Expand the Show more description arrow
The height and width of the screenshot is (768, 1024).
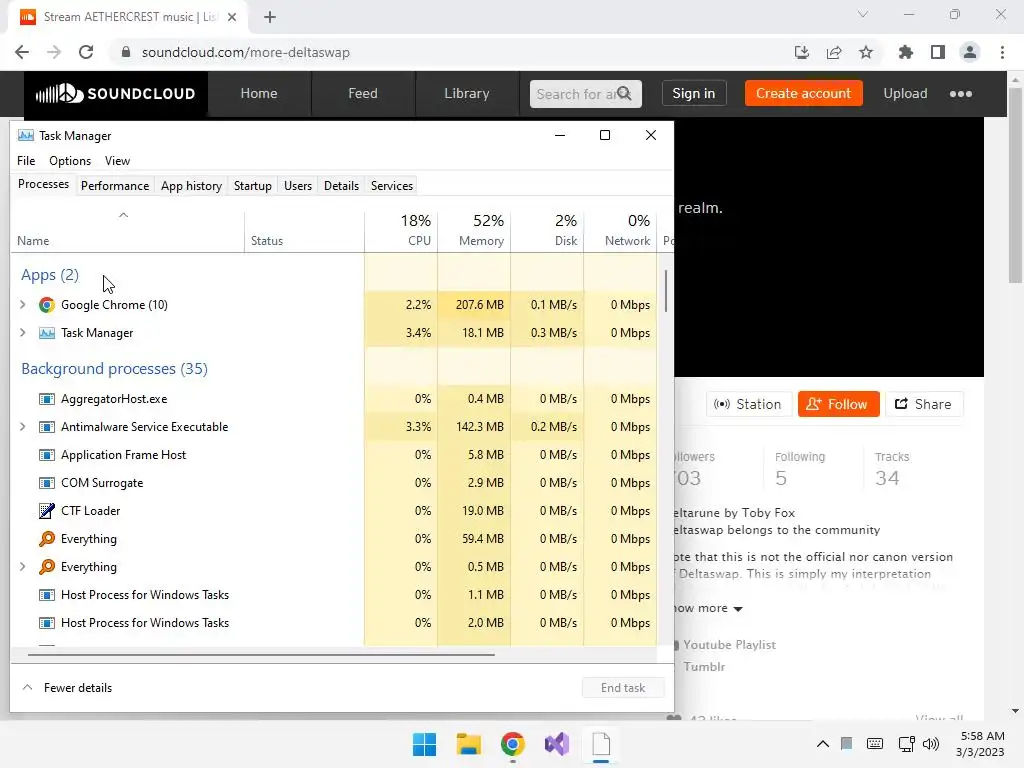pyautogui.click(x=738, y=609)
